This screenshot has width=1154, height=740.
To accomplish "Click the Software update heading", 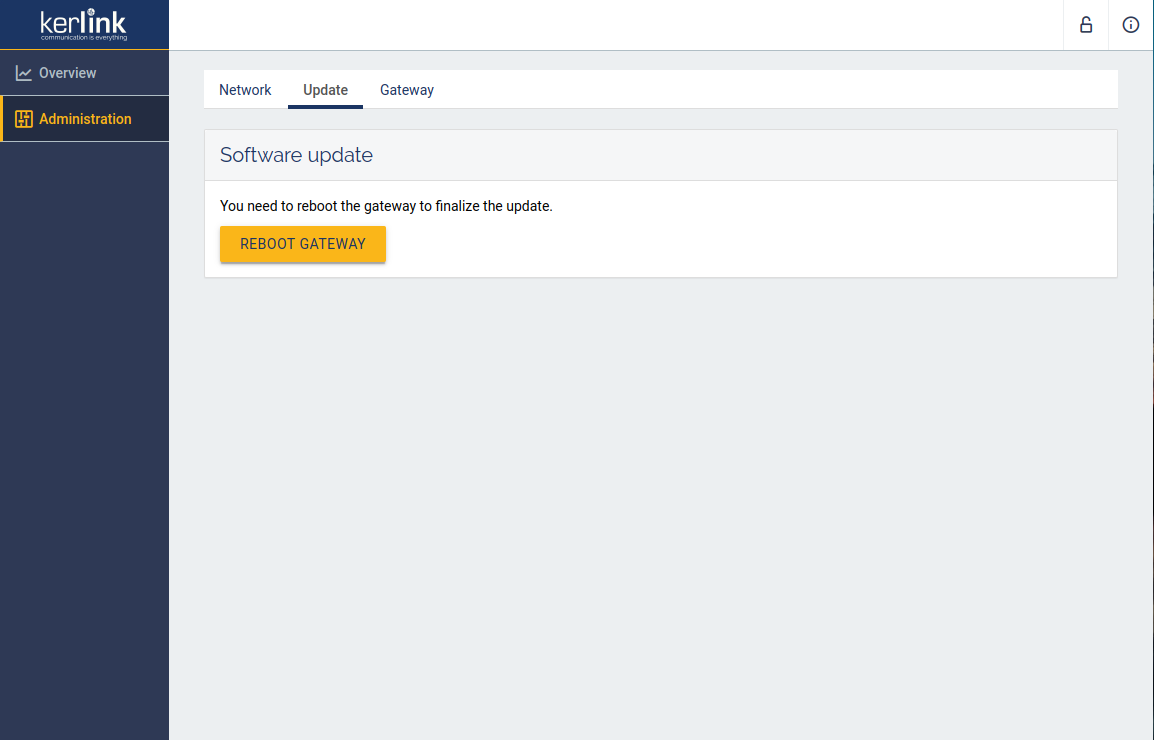I will tap(296, 155).
